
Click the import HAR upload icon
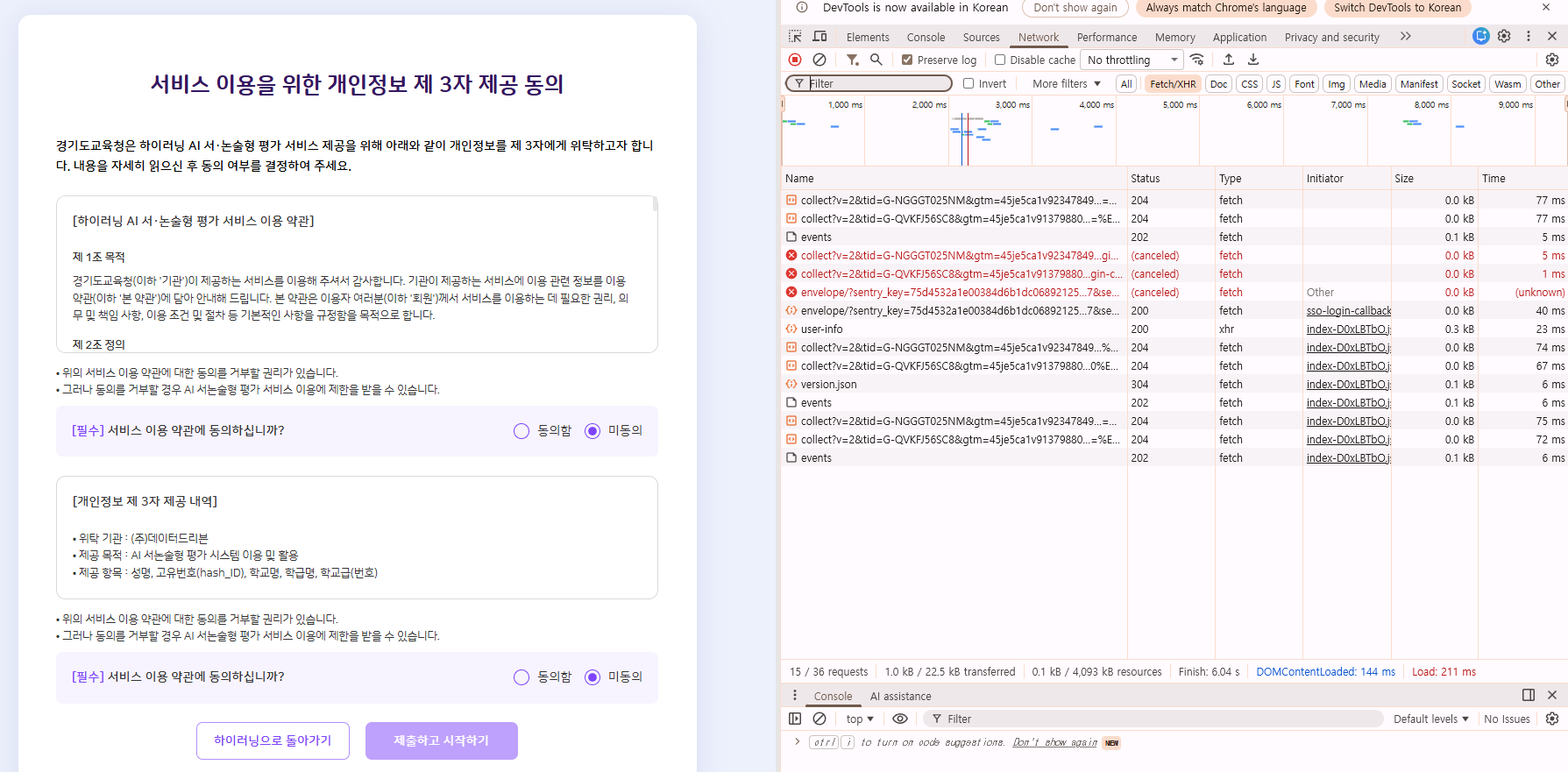(1229, 60)
